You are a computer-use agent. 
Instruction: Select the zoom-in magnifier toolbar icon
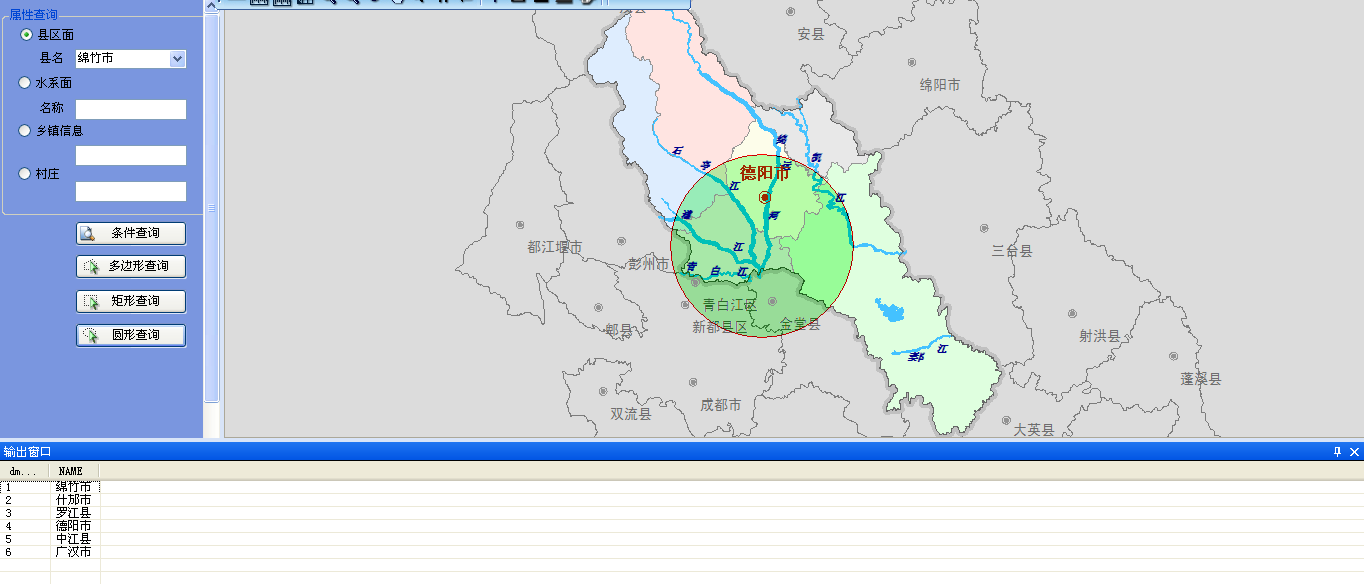pos(333,3)
